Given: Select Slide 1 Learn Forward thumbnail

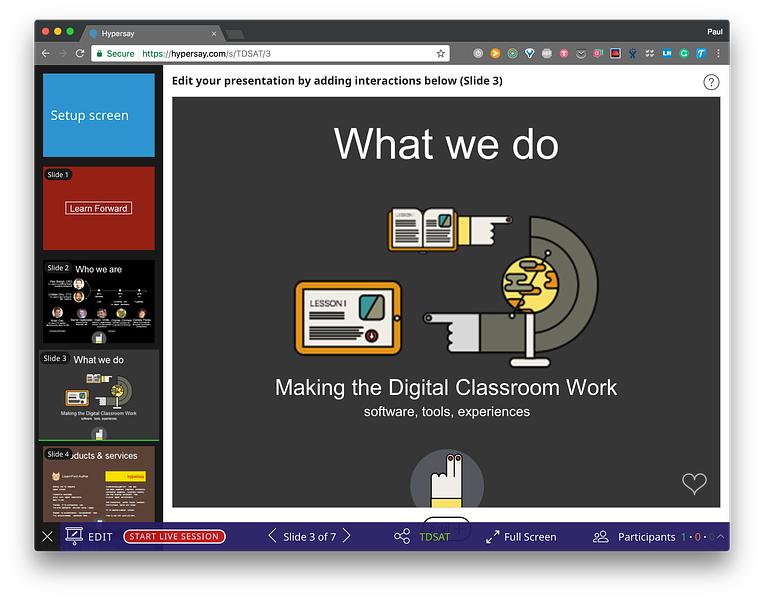Looking at the screenshot, I should (x=99, y=208).
